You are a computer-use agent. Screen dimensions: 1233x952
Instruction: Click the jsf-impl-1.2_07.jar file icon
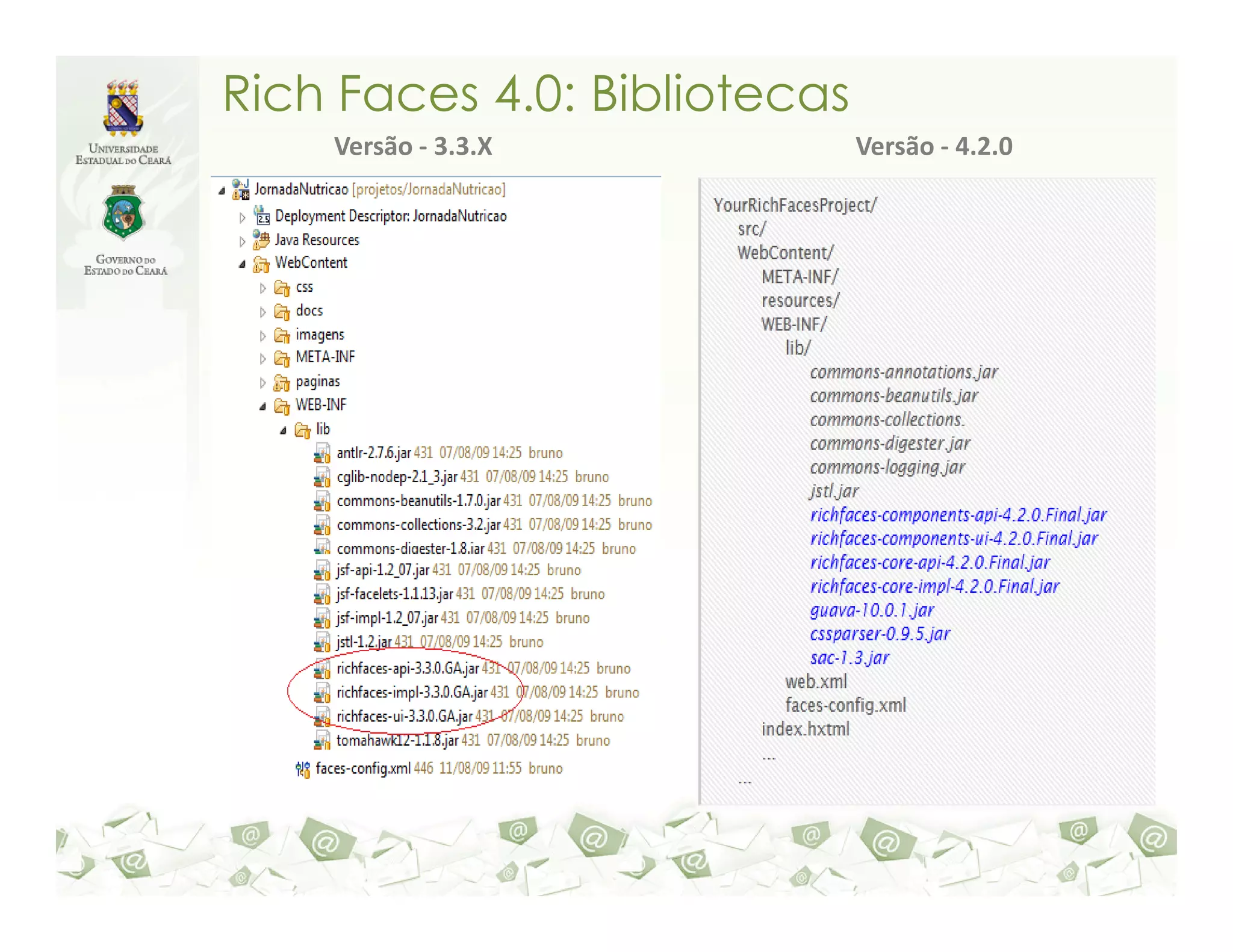pos(322,619)
